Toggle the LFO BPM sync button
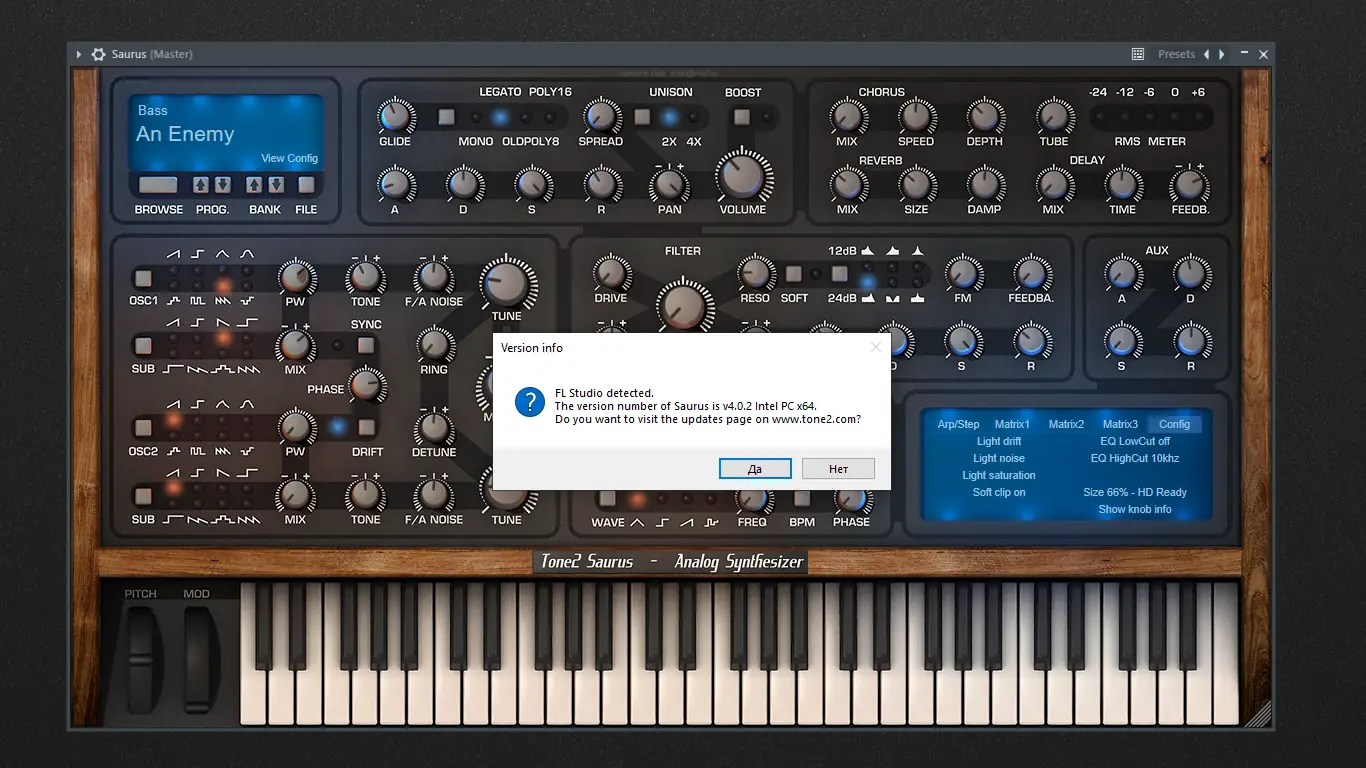 (802, 498)
